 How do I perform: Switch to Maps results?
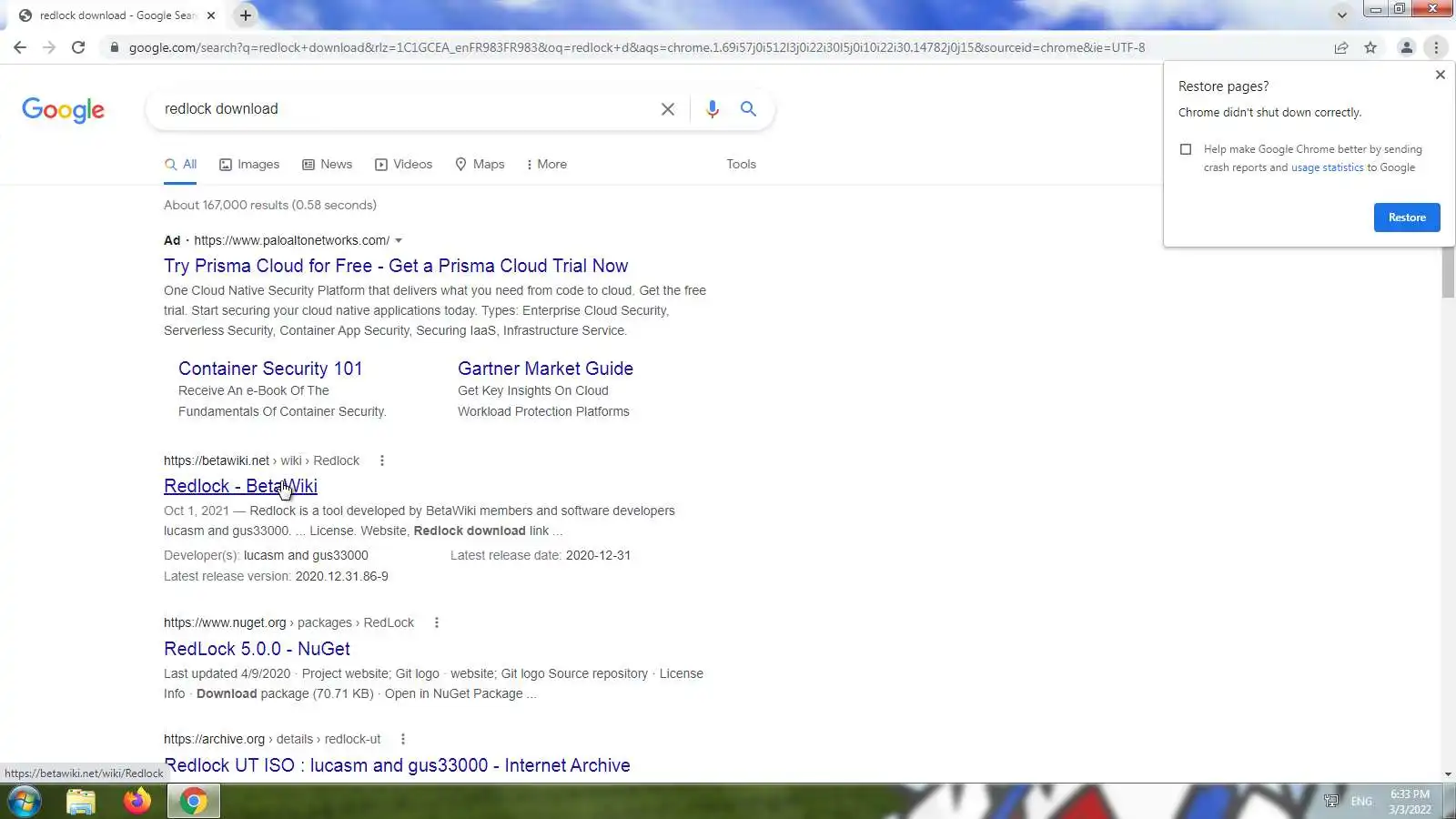480,165
